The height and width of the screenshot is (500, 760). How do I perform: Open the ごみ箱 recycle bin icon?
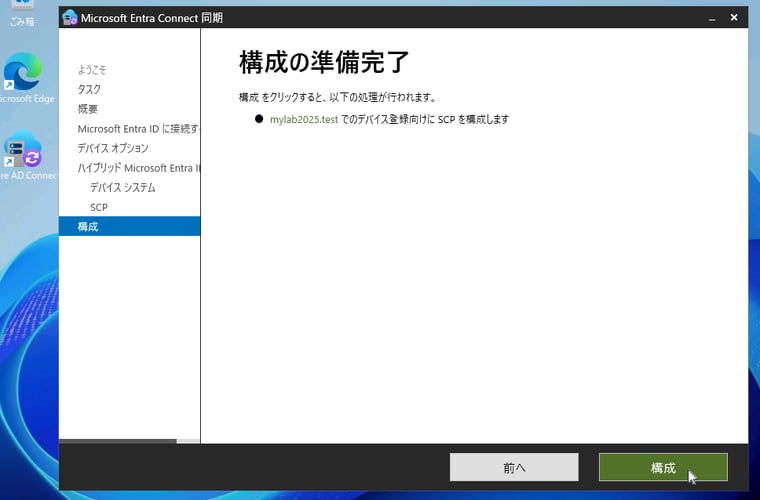(x=22, y=14)
